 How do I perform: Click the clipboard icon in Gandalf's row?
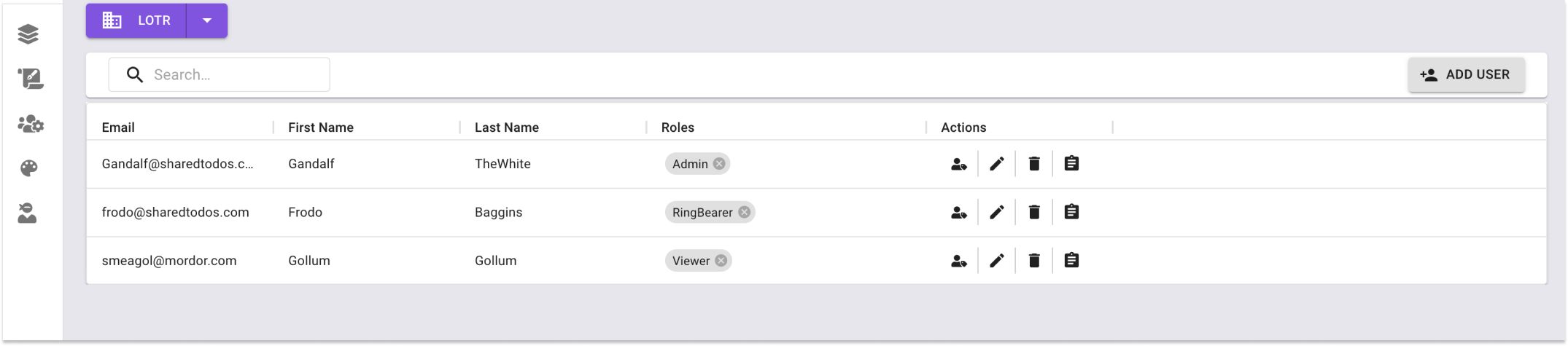[x=1071, y=164]
